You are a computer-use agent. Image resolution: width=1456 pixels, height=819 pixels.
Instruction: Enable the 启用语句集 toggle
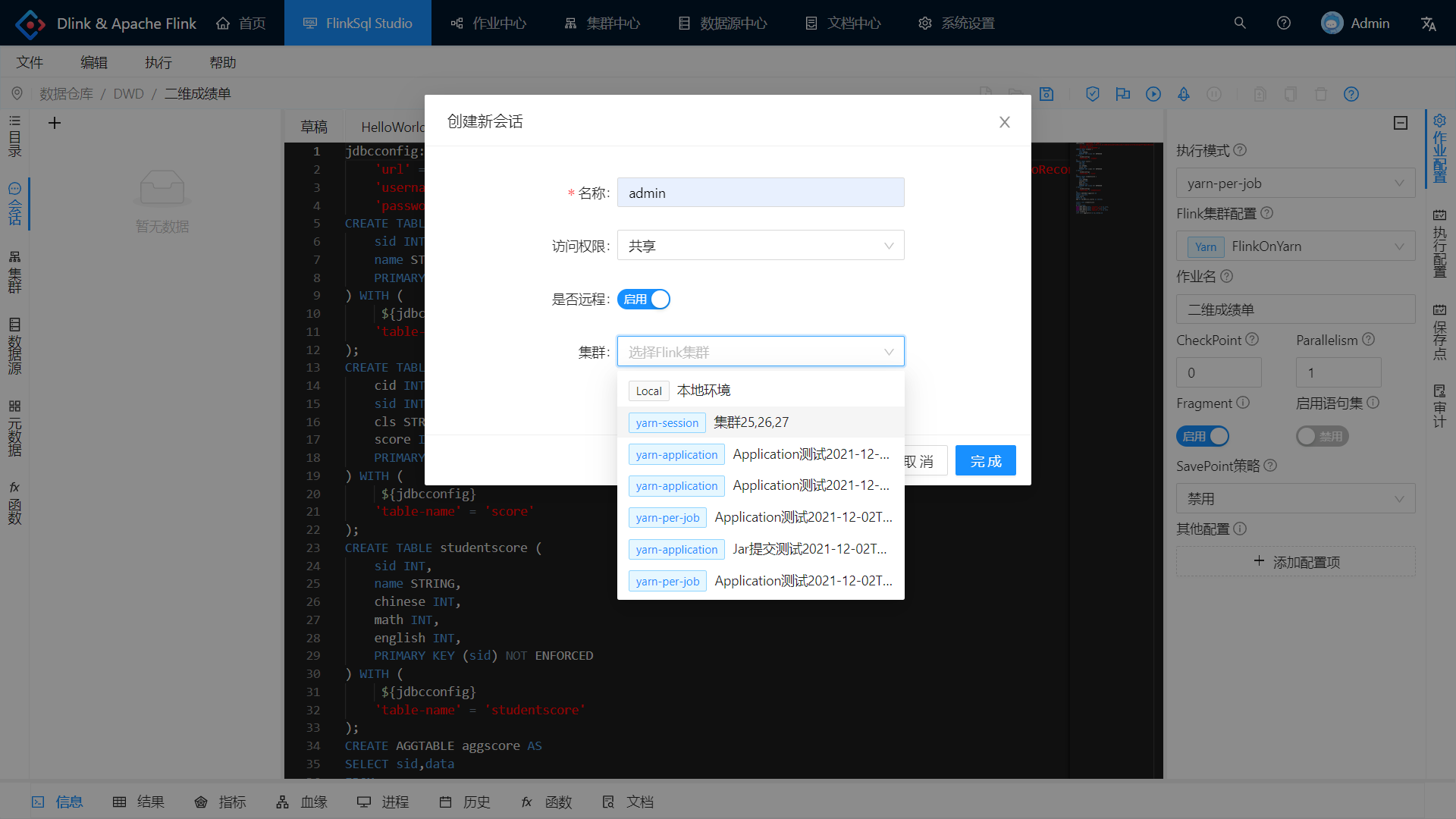coord(1321,436)
